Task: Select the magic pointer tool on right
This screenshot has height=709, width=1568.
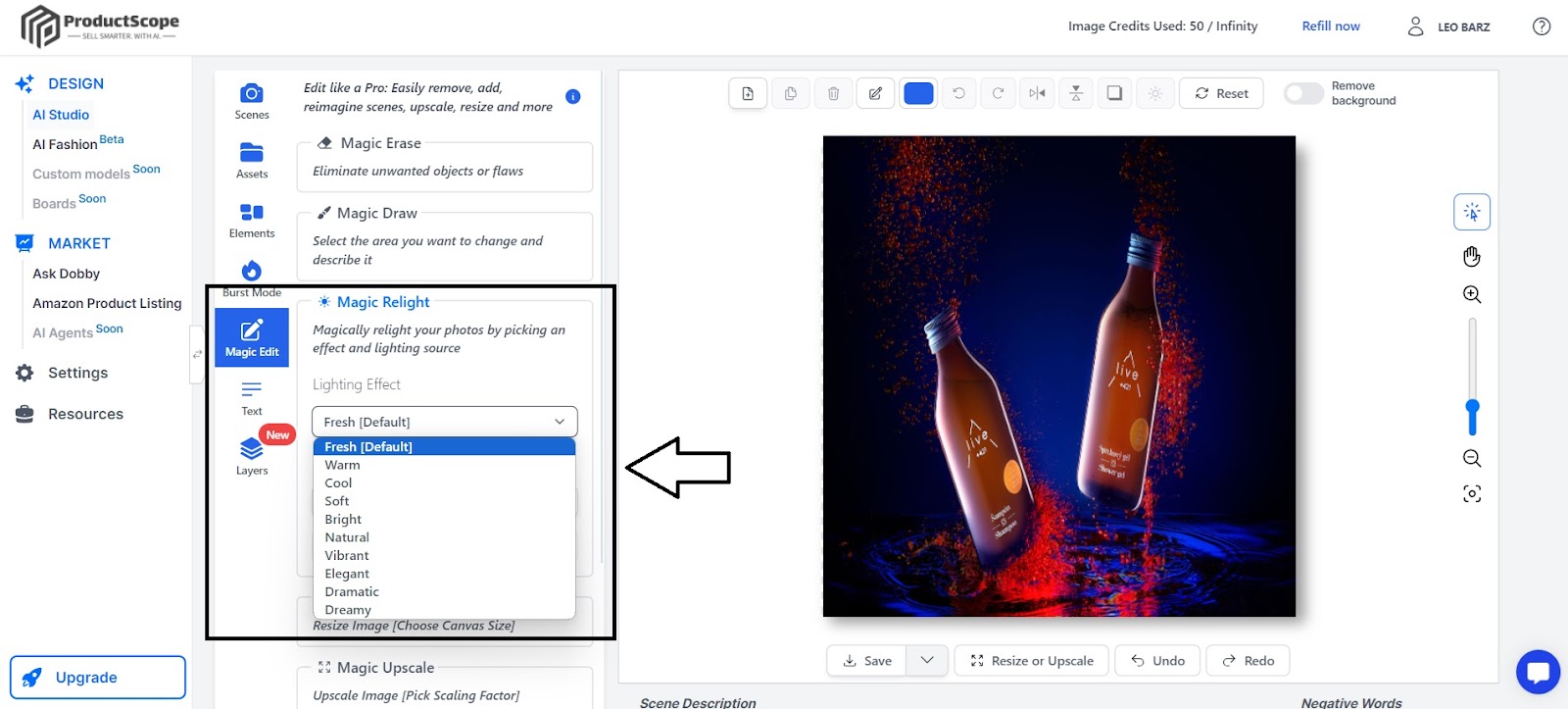Action: [x=1472, y=212]
